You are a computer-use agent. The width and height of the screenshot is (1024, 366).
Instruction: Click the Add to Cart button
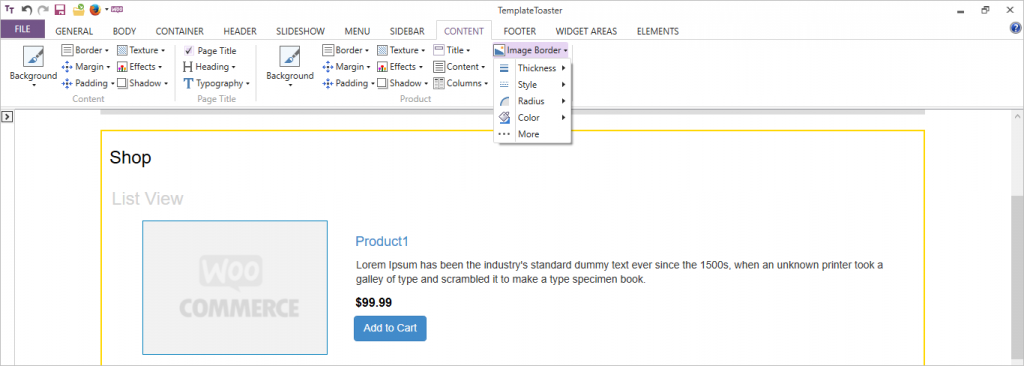390,328
